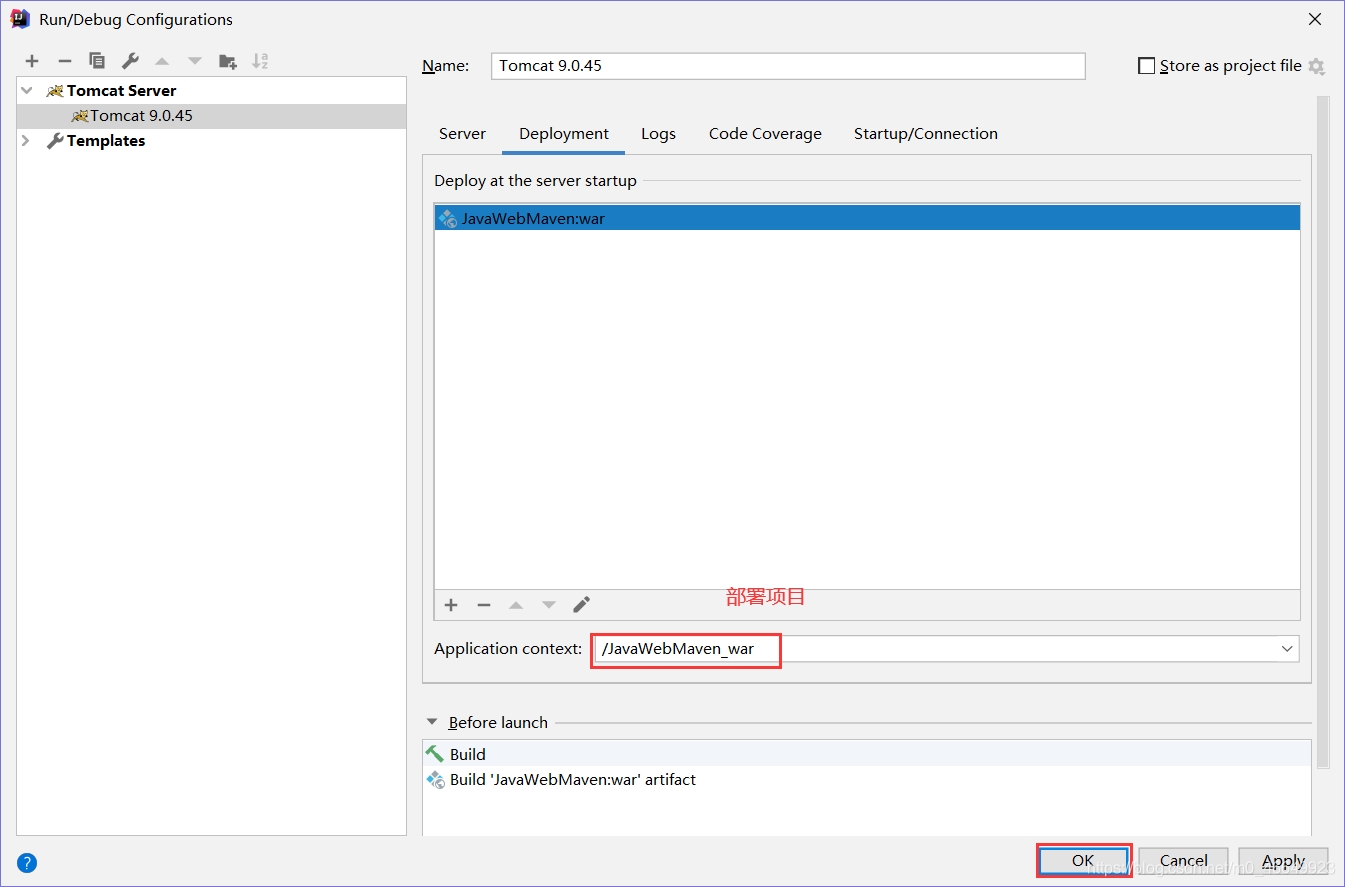This screenshot has width=1345, height=887.
Task: Switch to the Server tab
Action: tap(462, 134)
